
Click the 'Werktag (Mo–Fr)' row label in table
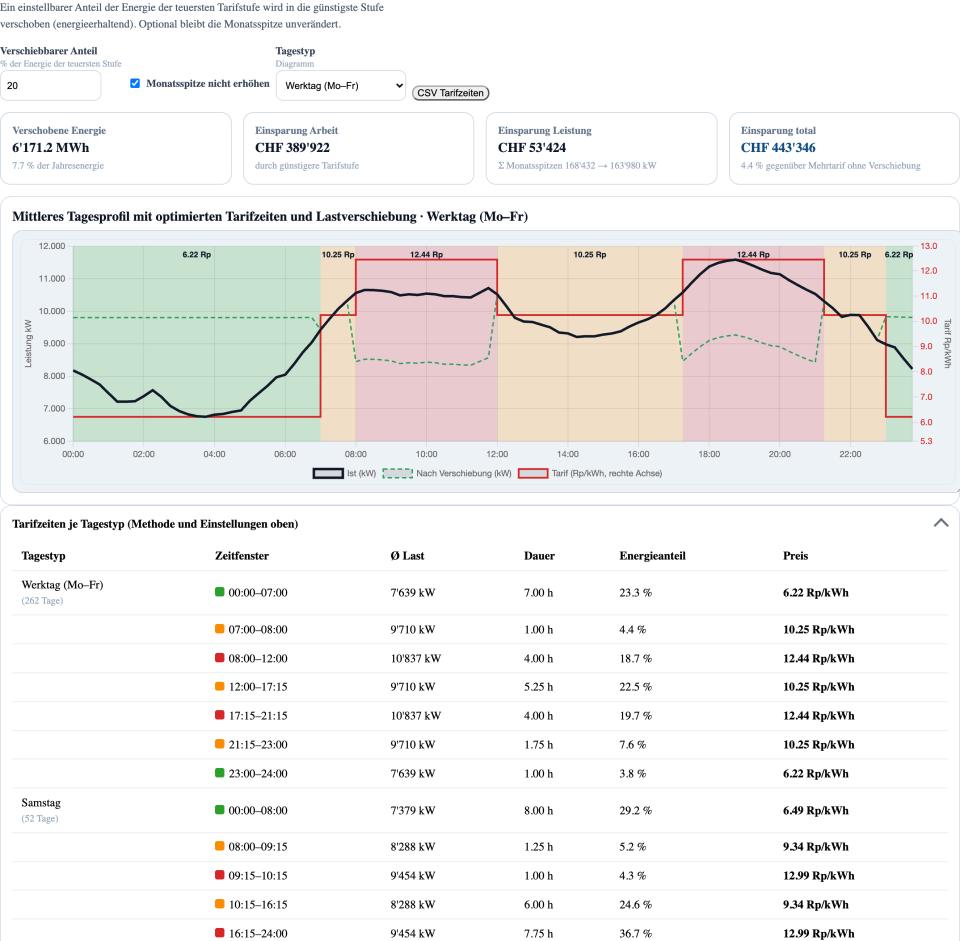coord(62,585)
